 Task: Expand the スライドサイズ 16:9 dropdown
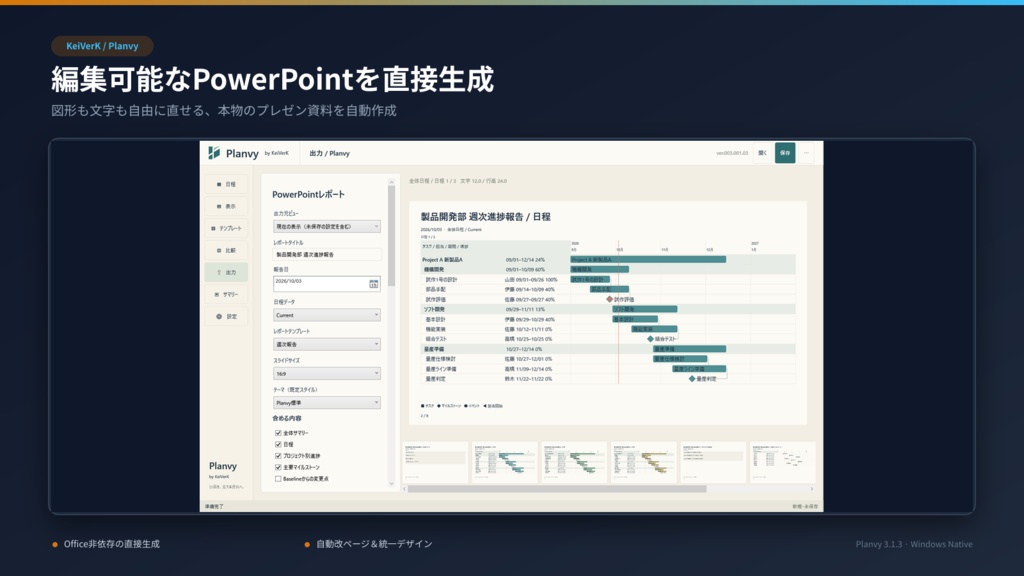coord(327,374)
